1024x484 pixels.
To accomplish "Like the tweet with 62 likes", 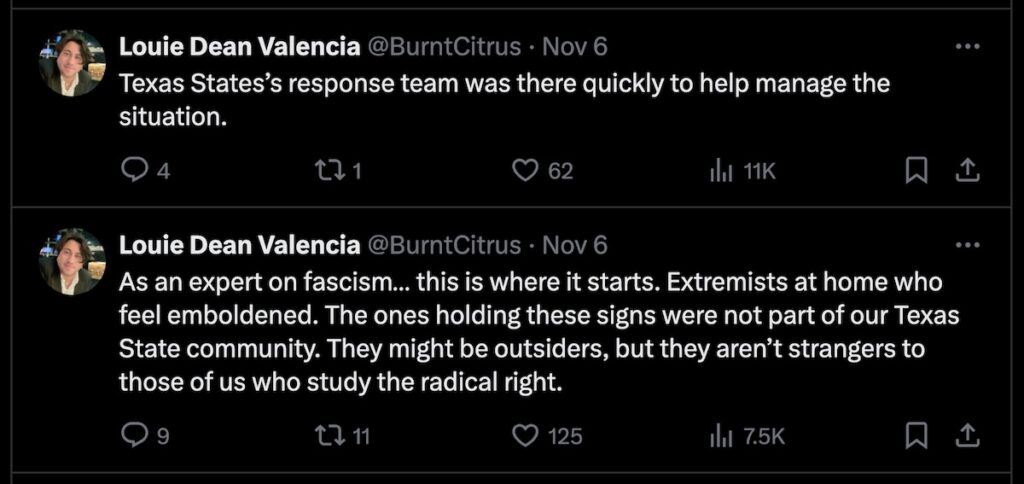I will 526,171.
